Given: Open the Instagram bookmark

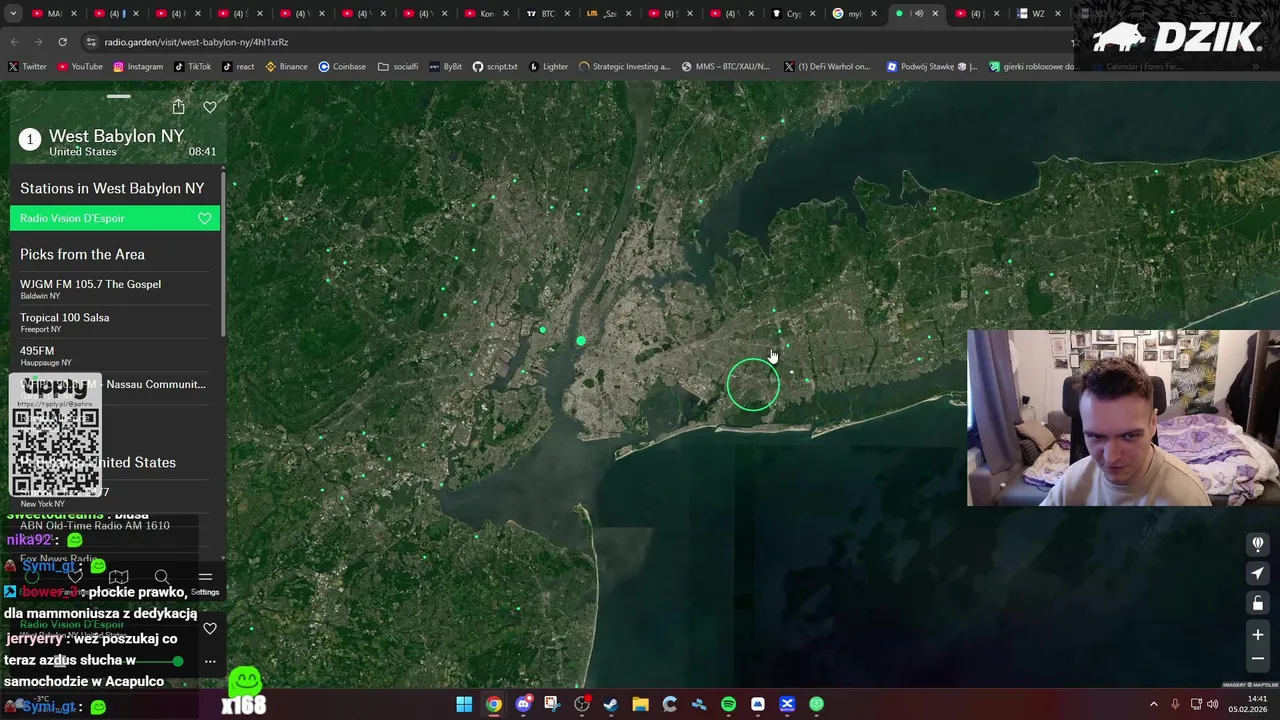Looking at the screenshot, I should pyautogui.click(x=138, y=67).
